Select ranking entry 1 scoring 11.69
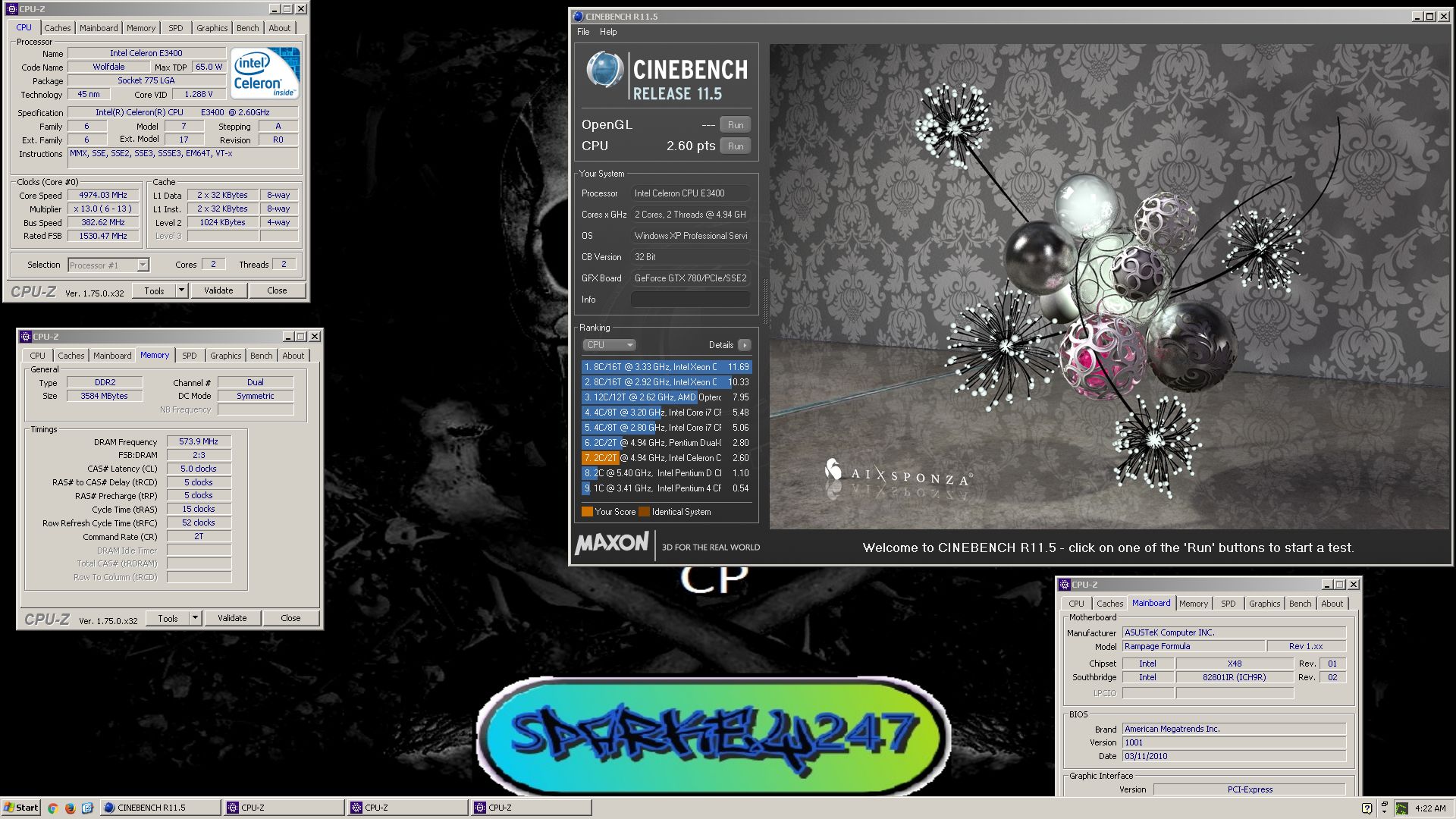This screenshot has height=819, width=1456. (666, 367)
